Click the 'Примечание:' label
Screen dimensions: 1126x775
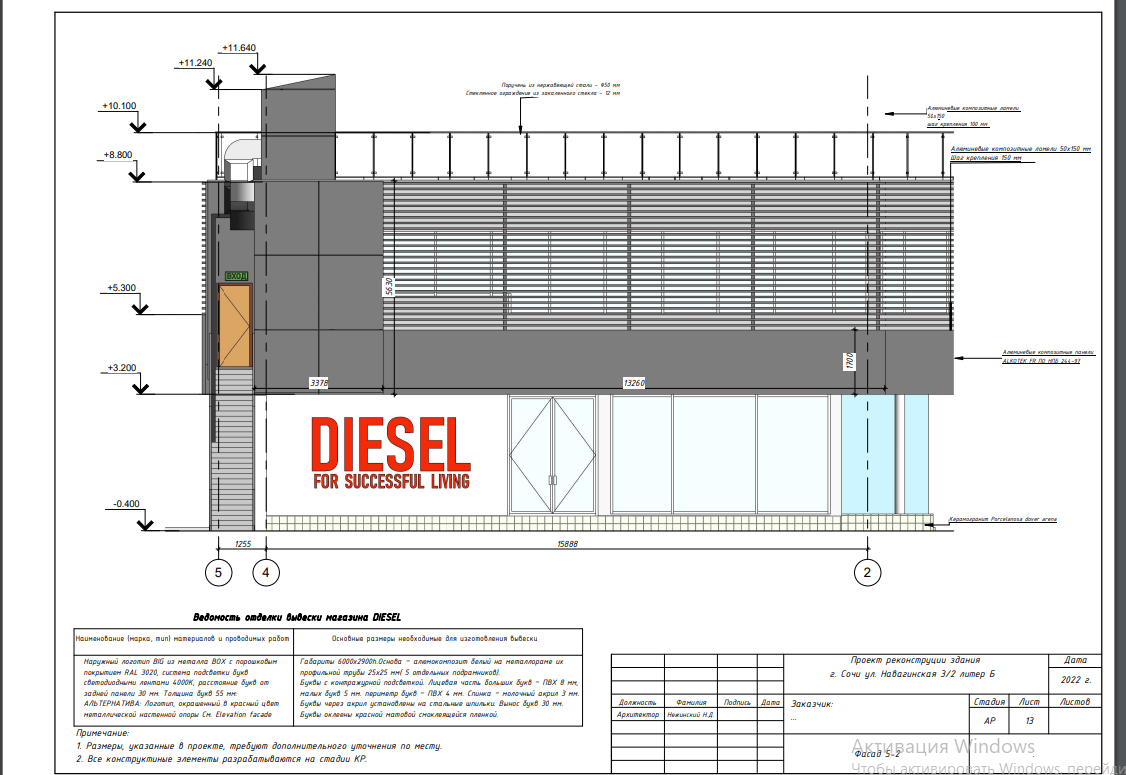coord(102,733)
